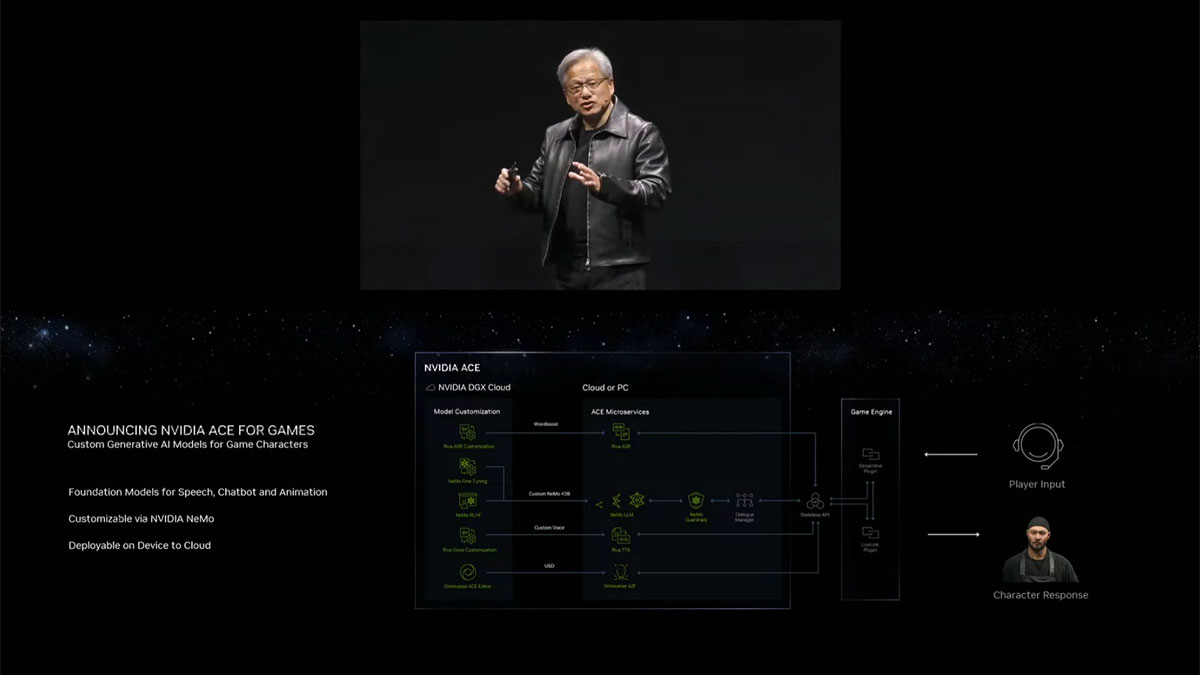Select the 'NVIDIA DGX Cloud' label
Viewport: 1200px width, 675px height.
click(x=476, y=387)
